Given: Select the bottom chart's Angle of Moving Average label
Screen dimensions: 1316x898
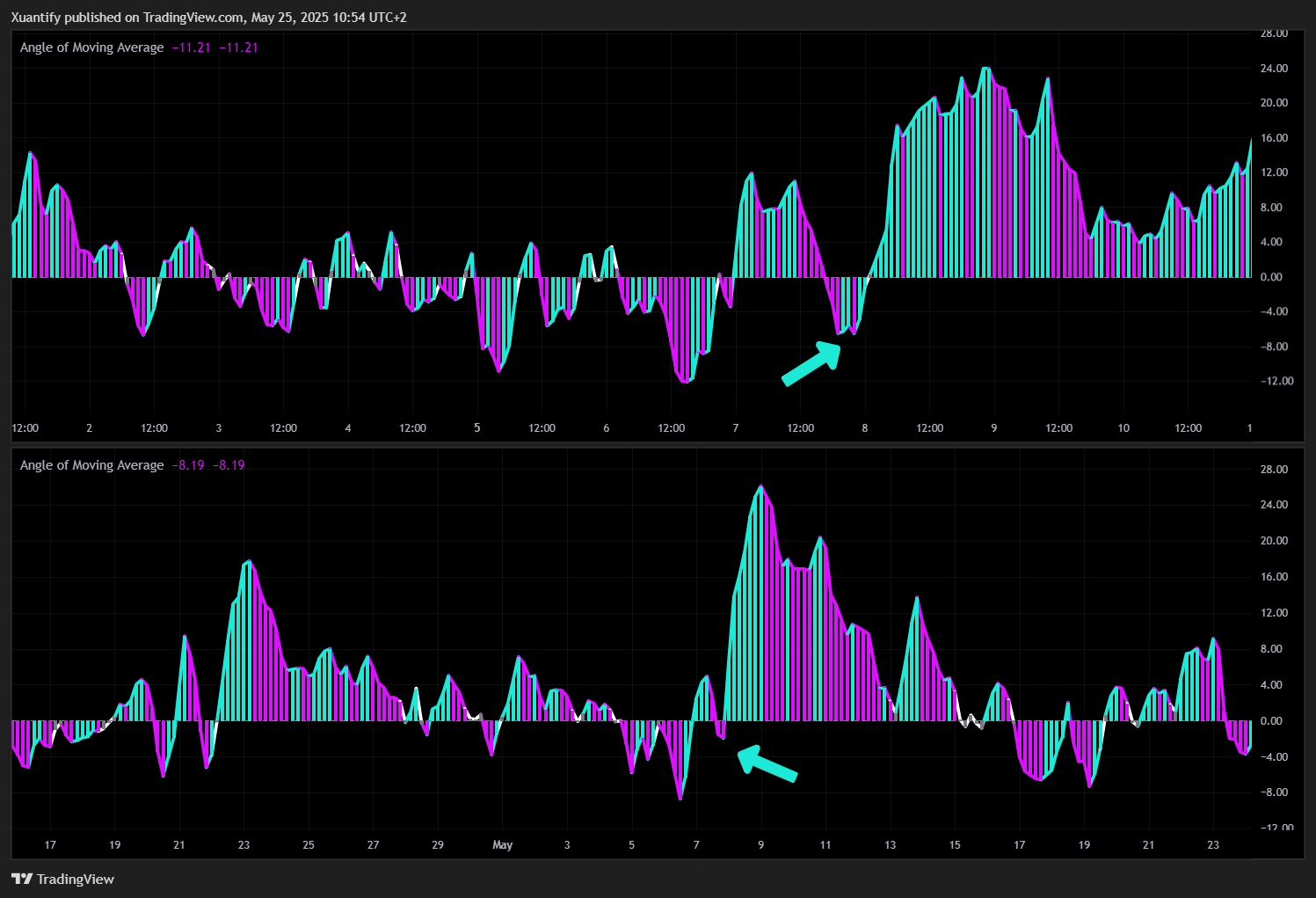Looking at the screenshot, I should [x=91, y=465].
